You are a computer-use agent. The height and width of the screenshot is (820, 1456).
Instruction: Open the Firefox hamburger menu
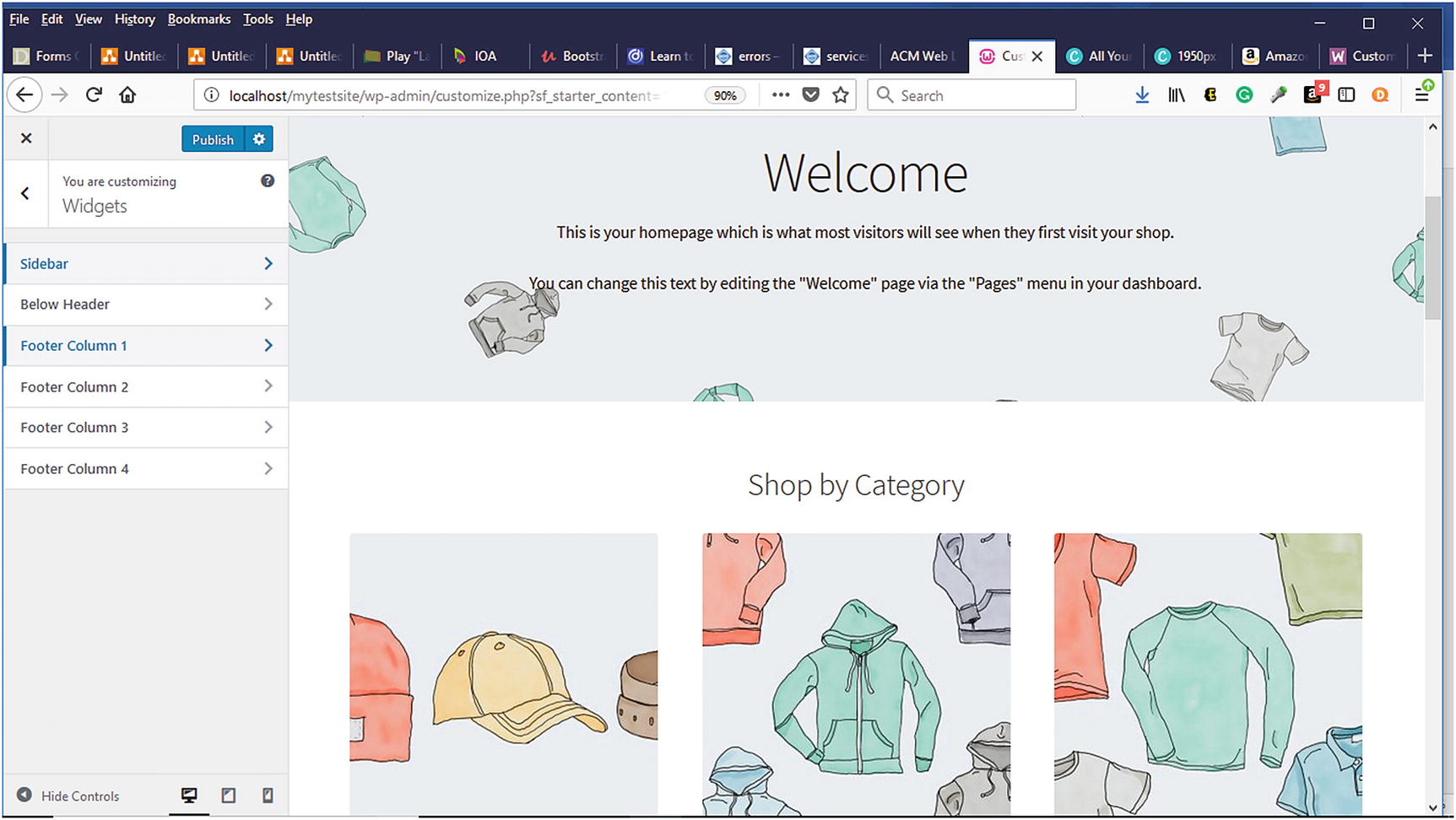point(1423,93)
